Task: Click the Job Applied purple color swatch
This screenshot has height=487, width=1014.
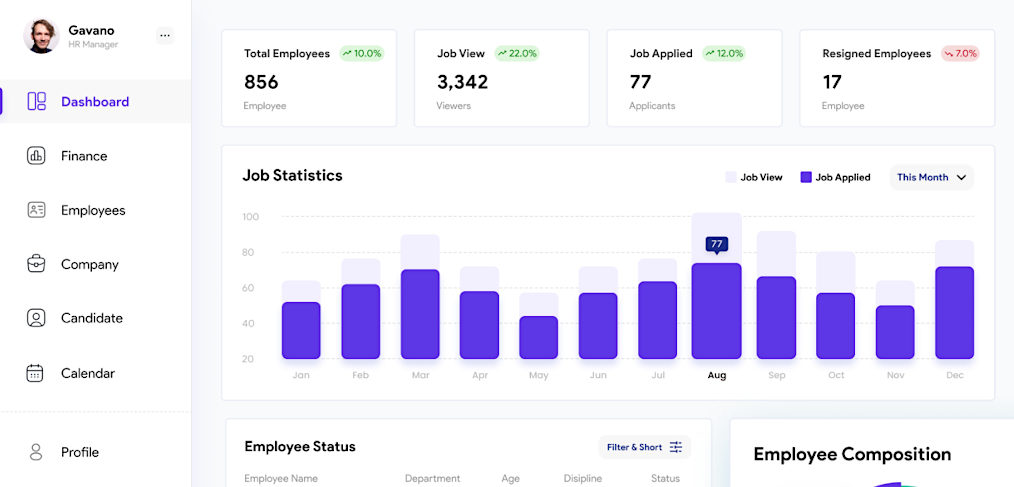Action: [x=806, y=177]
